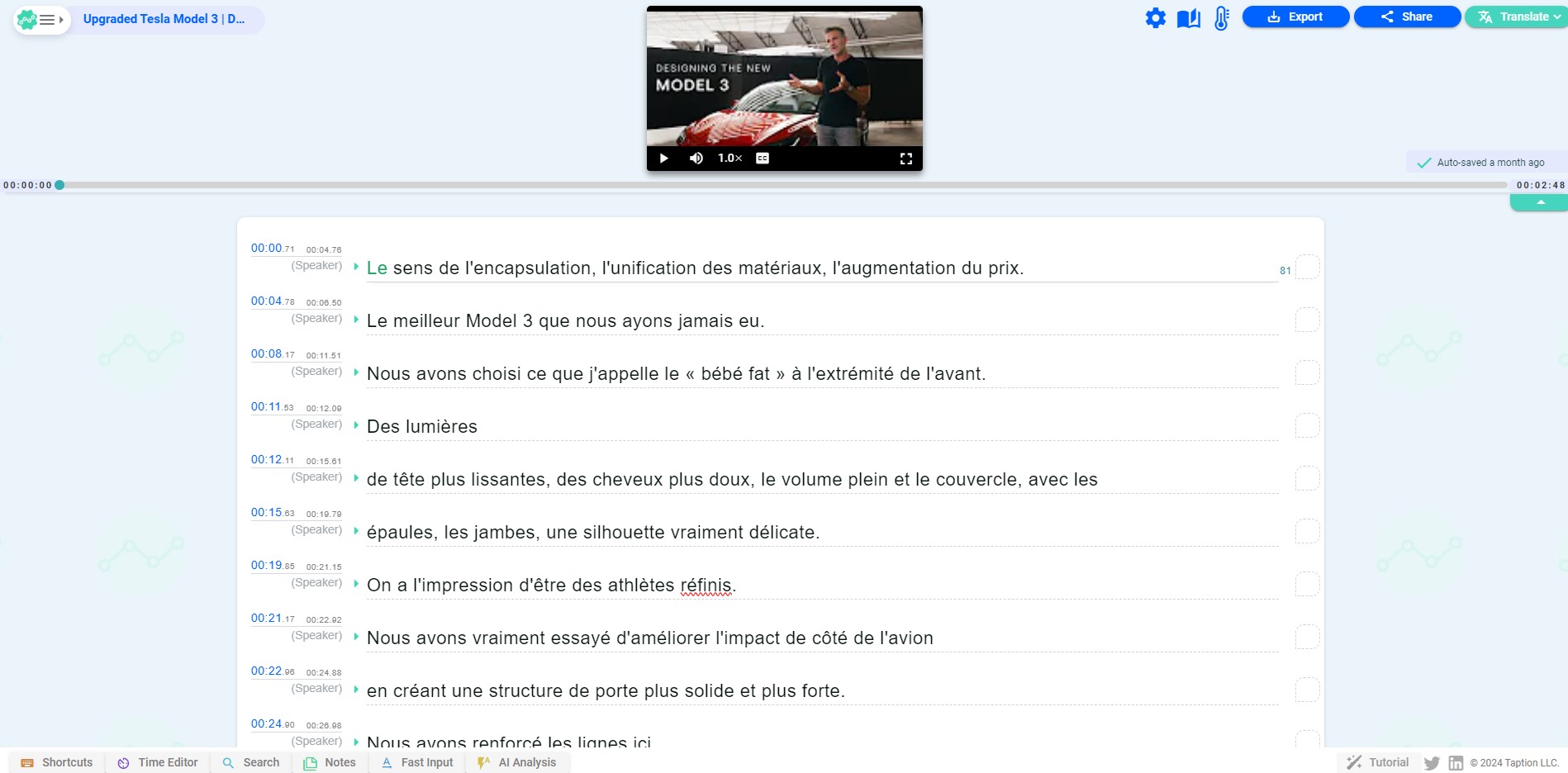Check the box for 'de tête plus lissantes' line
This screenshot has width=1568, height=773.
tap(1307, 478)
